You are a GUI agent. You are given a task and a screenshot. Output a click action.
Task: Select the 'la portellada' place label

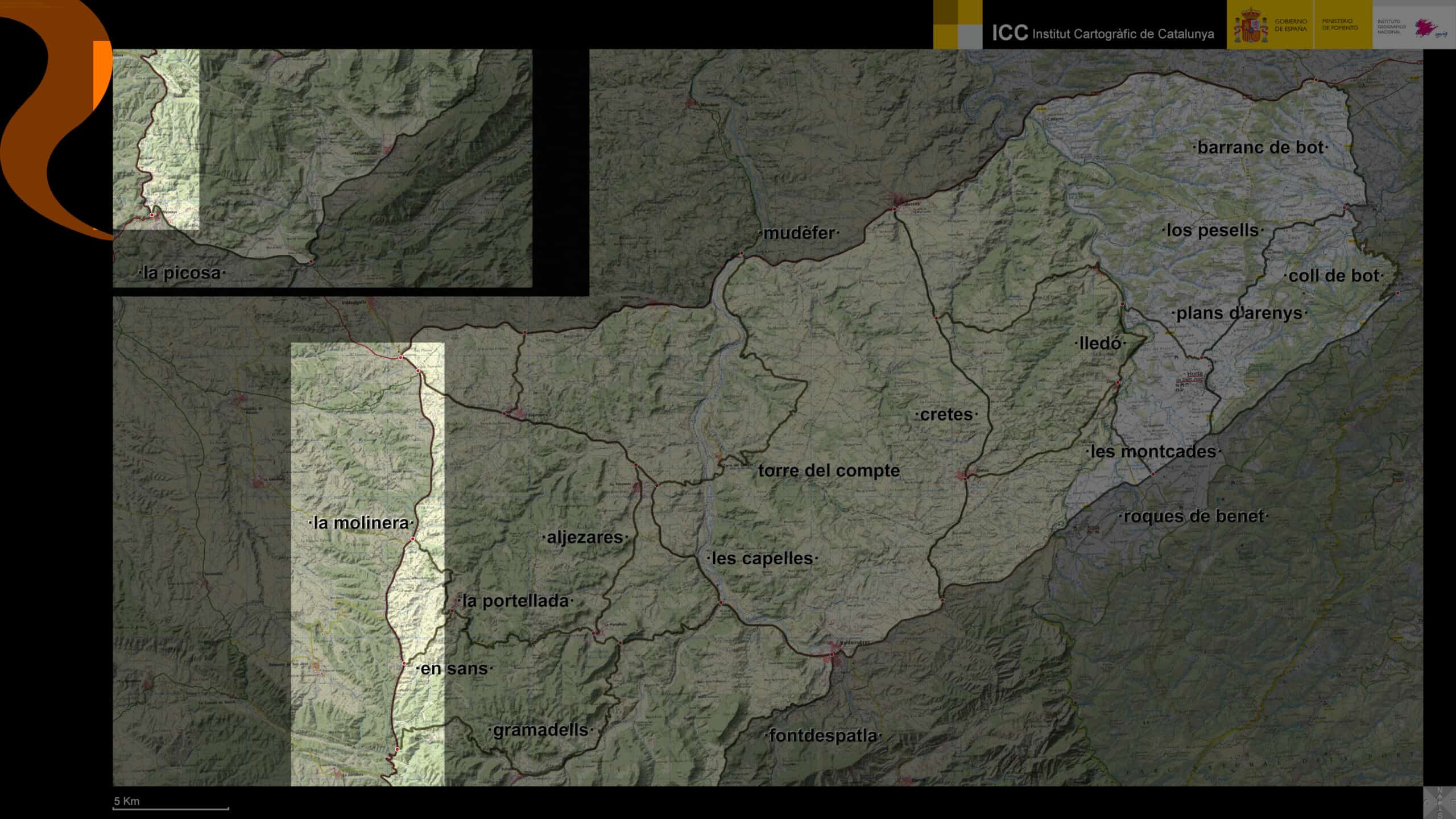[515, 601]
